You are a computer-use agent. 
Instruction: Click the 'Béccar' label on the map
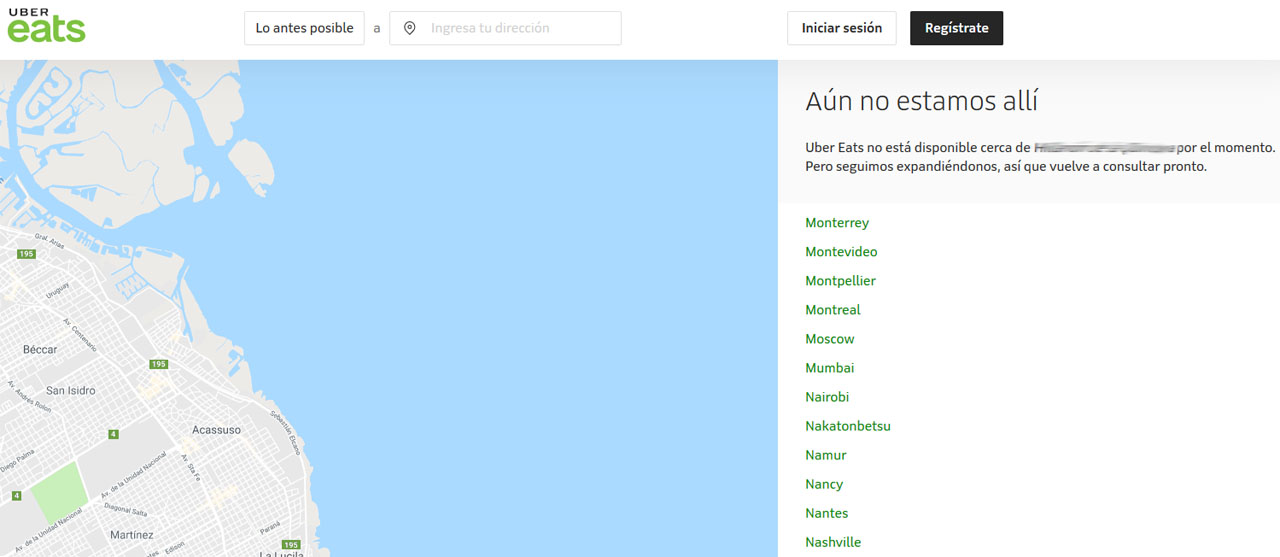tap(40, 350)
